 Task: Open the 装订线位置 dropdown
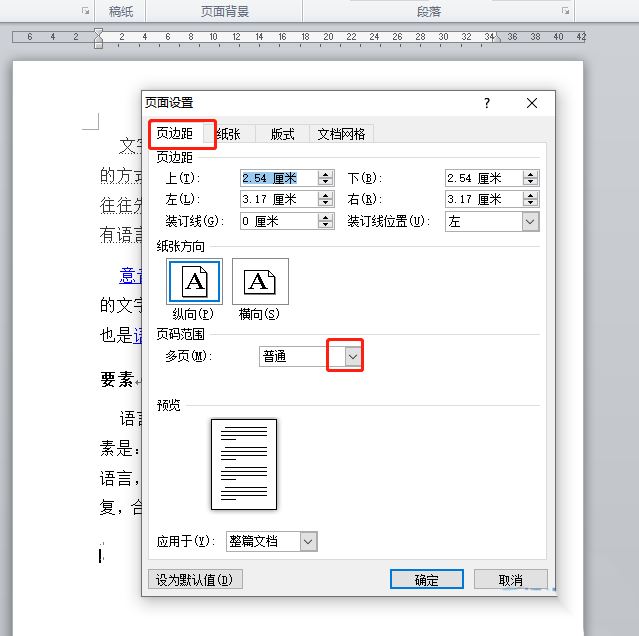point(530,221)
